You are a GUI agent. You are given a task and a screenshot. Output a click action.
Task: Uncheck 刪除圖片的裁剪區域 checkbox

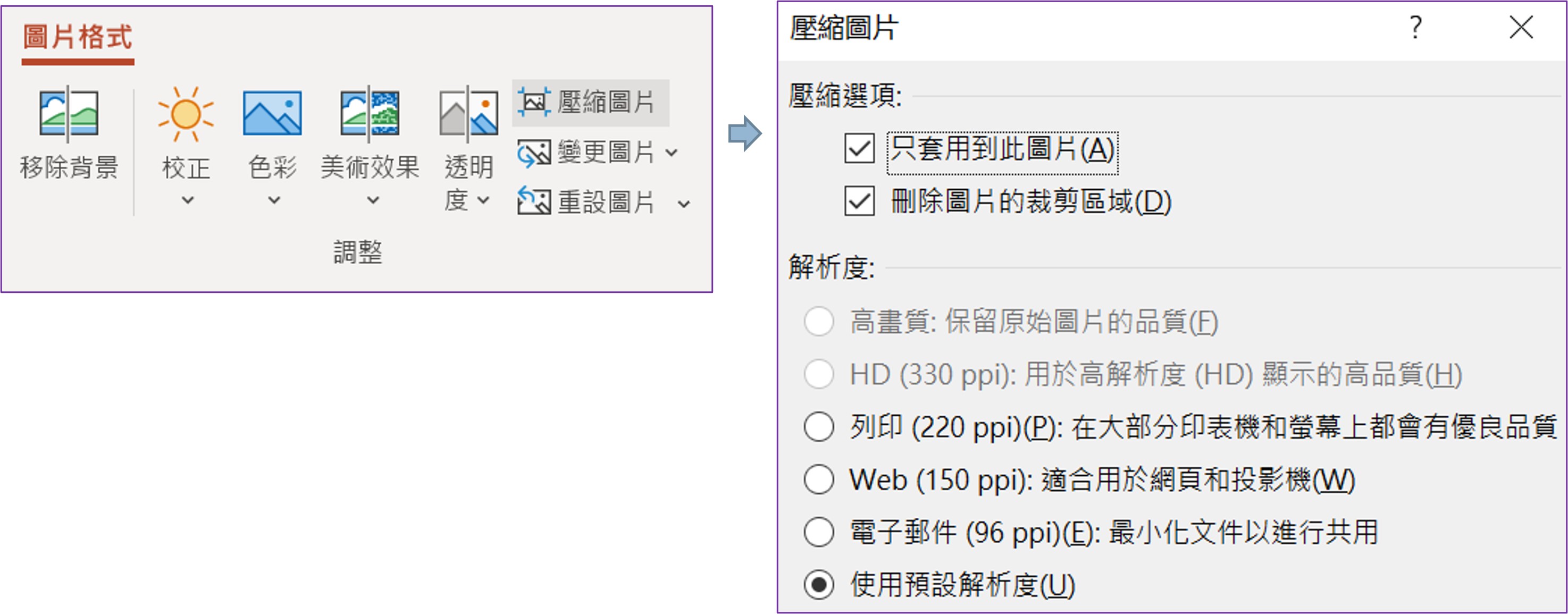(859, 201)
